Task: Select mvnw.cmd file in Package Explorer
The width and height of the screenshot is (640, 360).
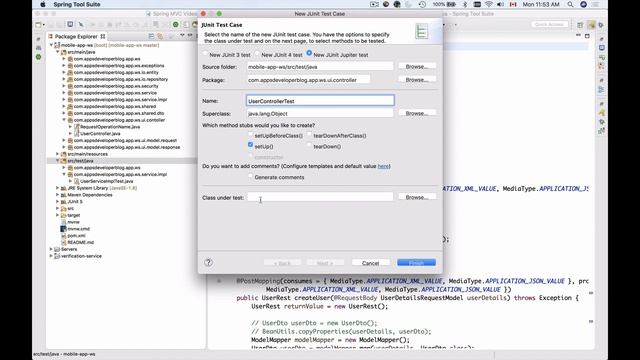Action: click(78, 229)
